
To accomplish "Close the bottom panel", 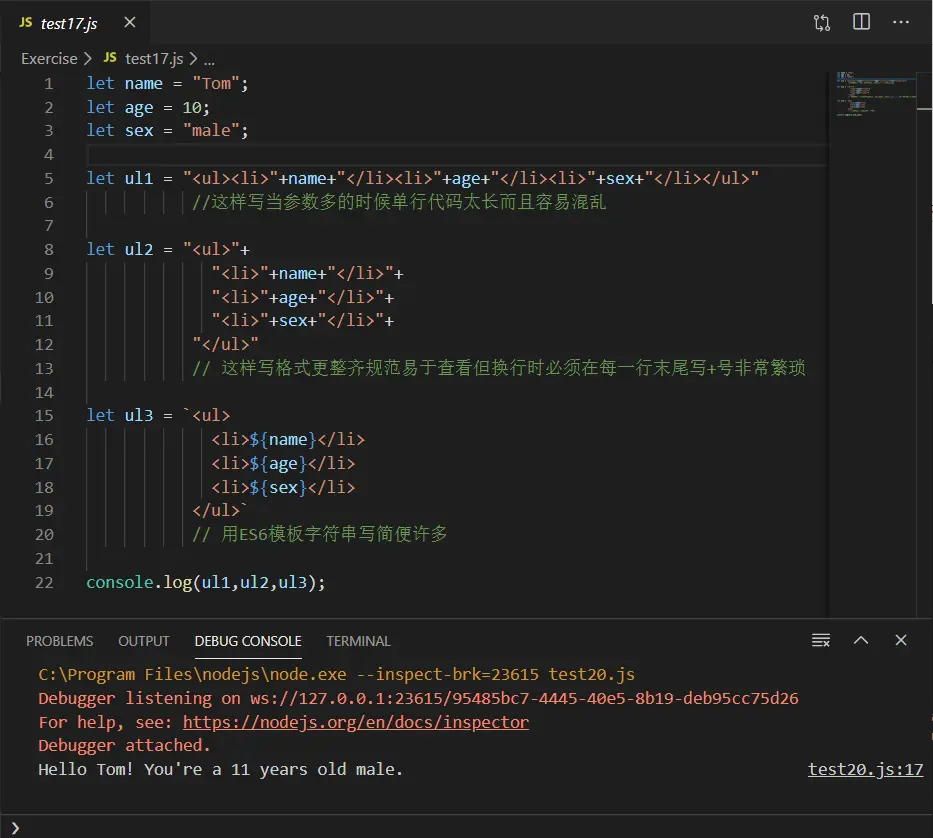I will point(901,641).
